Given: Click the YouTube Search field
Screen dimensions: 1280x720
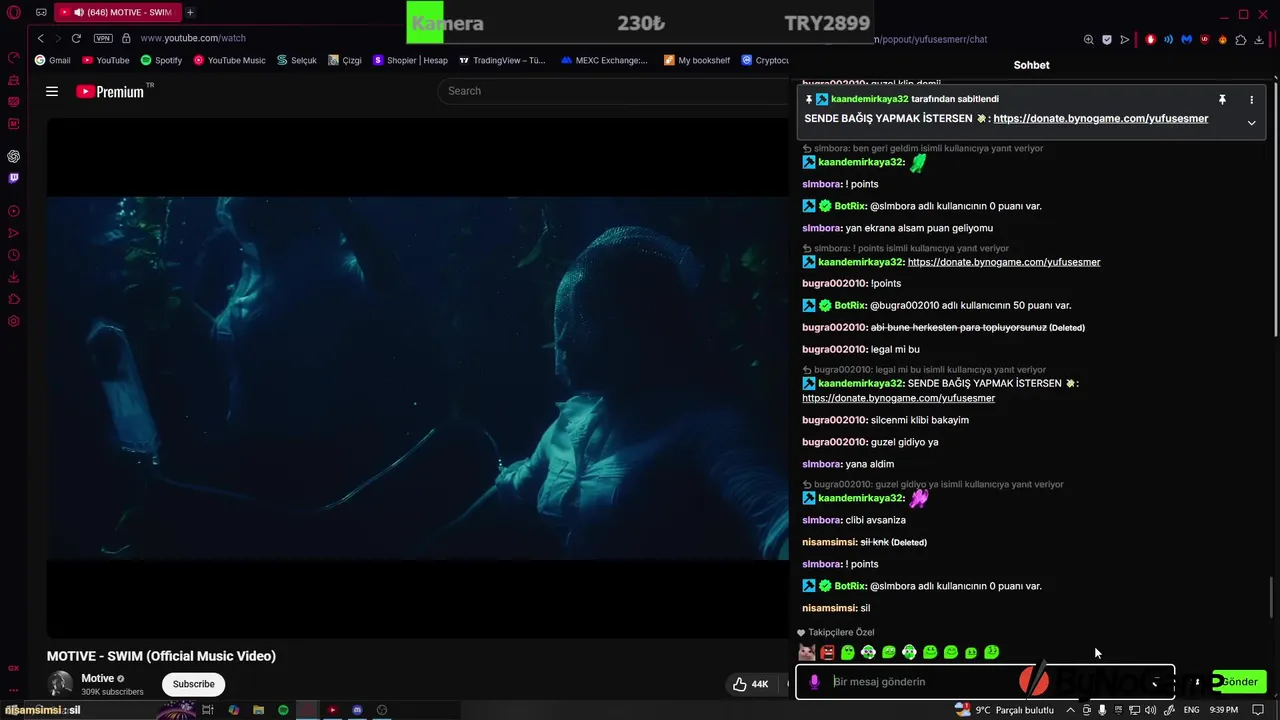Looking at the screenshot, I should [612, 91].
